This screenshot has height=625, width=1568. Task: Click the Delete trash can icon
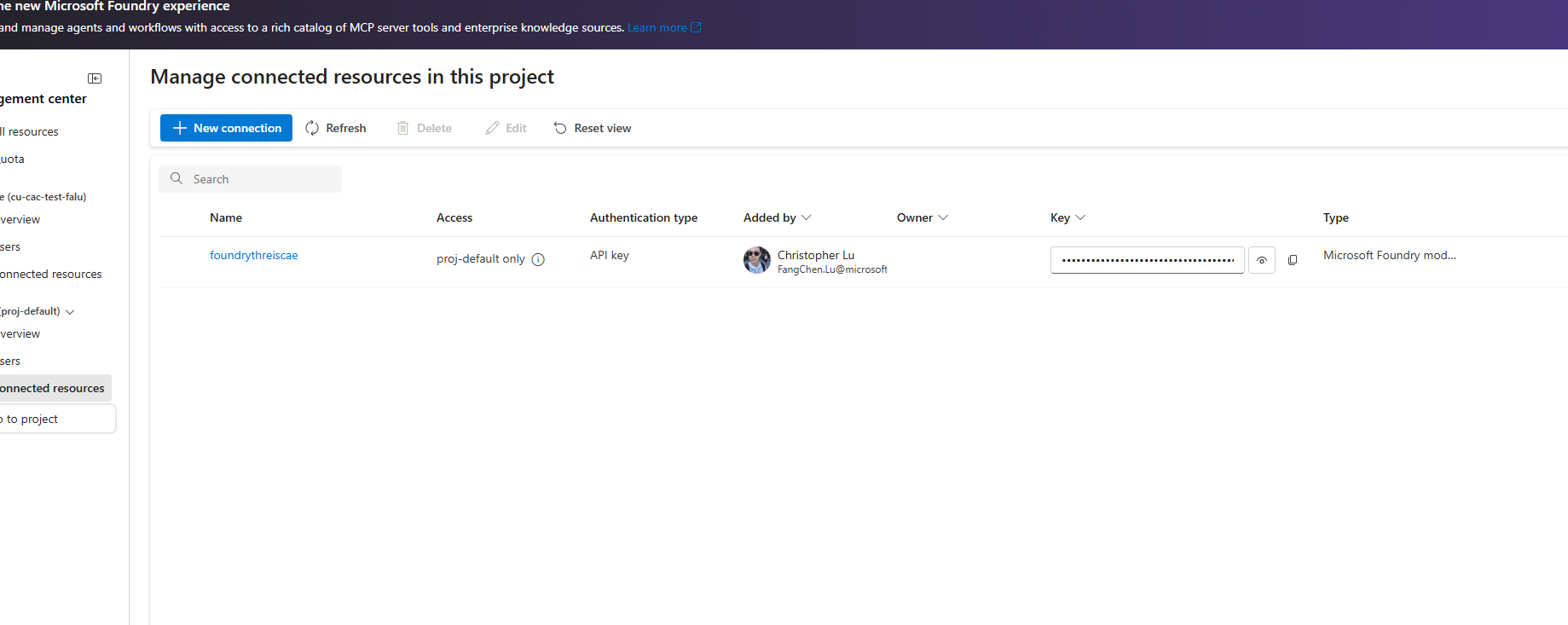pos(402,128)
